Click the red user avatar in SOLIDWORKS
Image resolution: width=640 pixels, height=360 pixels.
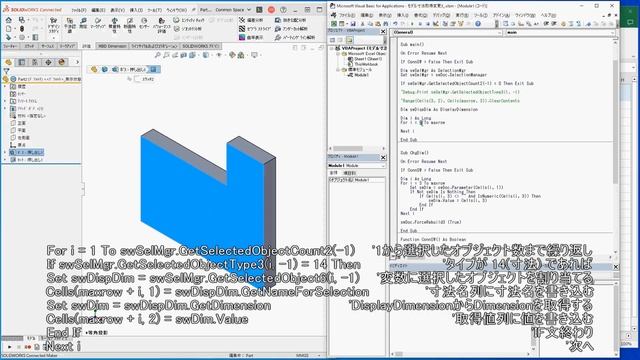tap(271, 9)
